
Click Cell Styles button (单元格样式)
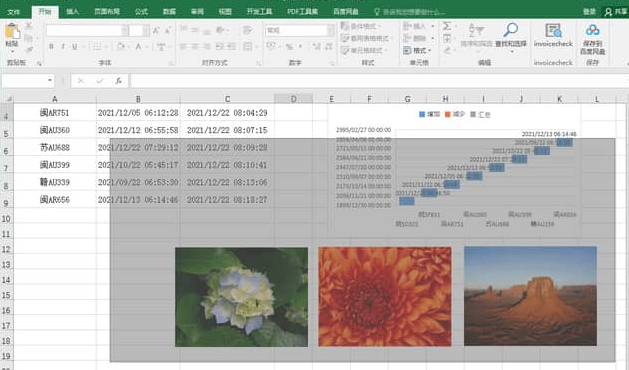pyautogui.click(x=363, y=50)
